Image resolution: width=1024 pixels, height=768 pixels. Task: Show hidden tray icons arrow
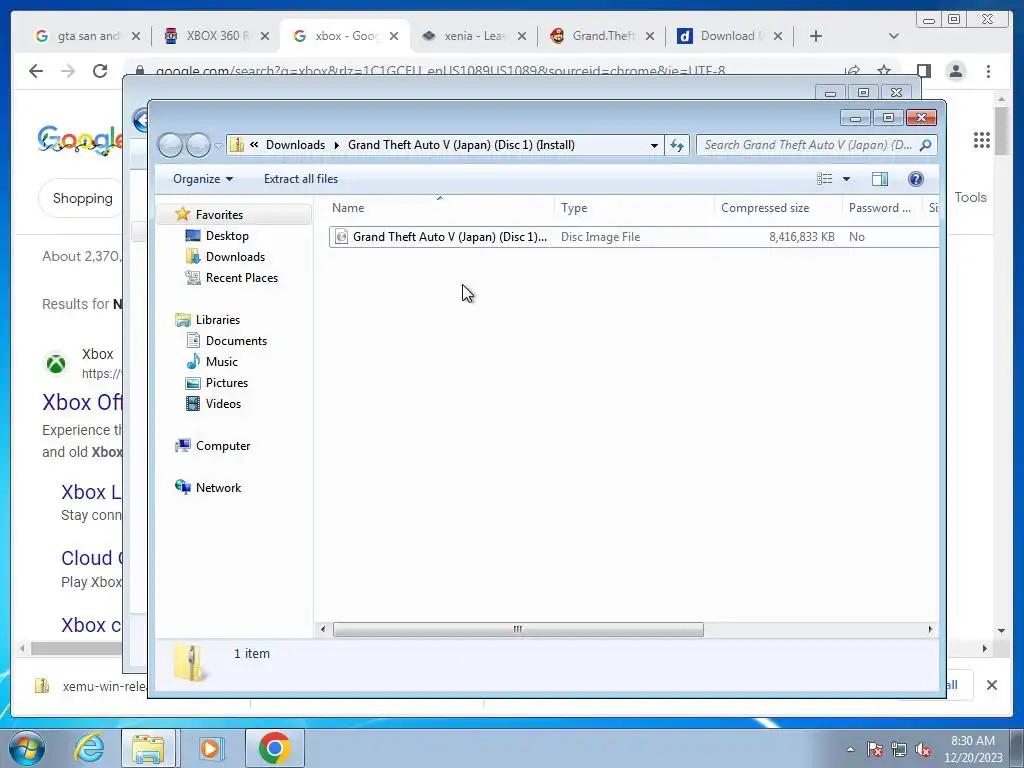click(x=850, y=749)
